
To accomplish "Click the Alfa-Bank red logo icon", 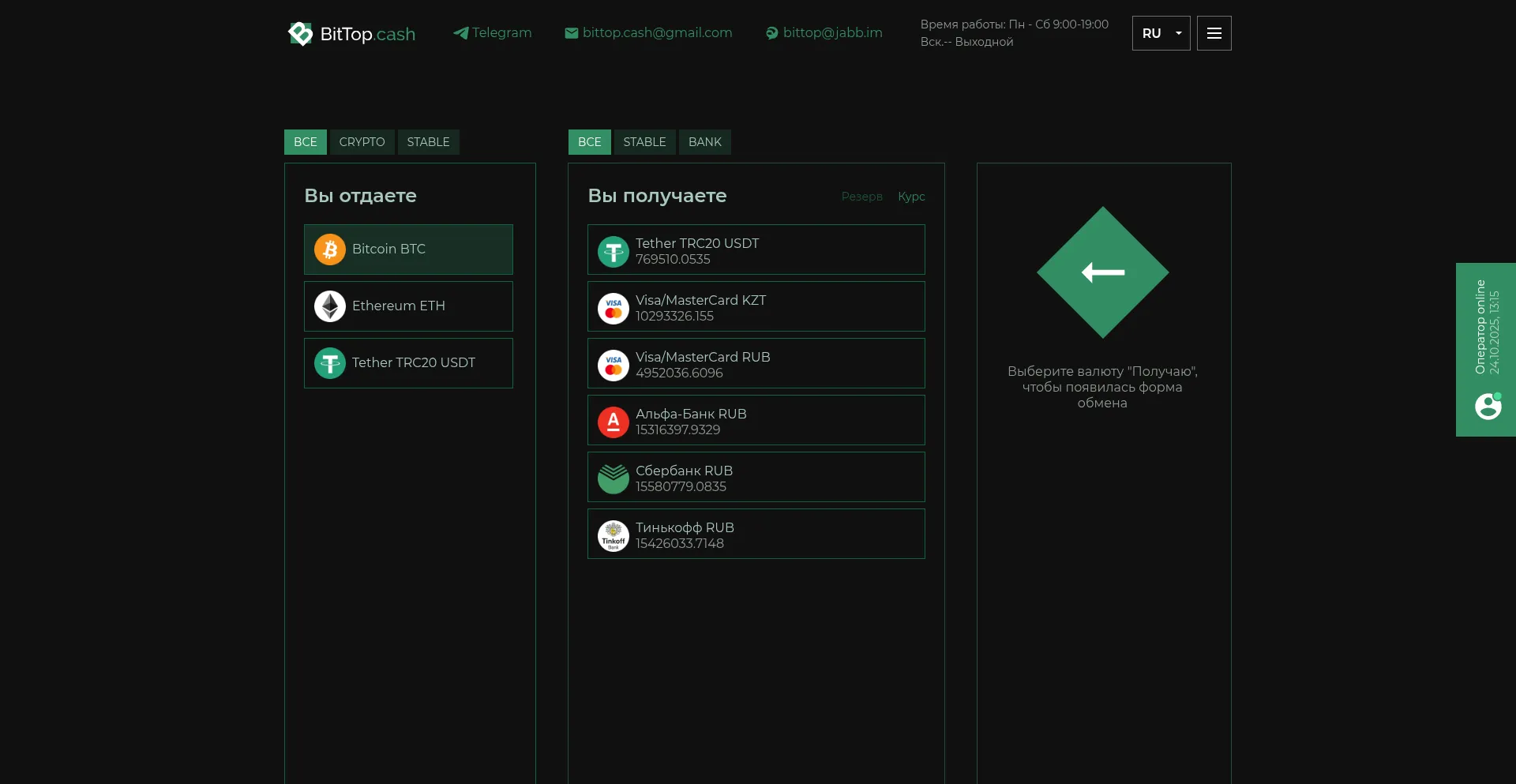I will [614, 422].
